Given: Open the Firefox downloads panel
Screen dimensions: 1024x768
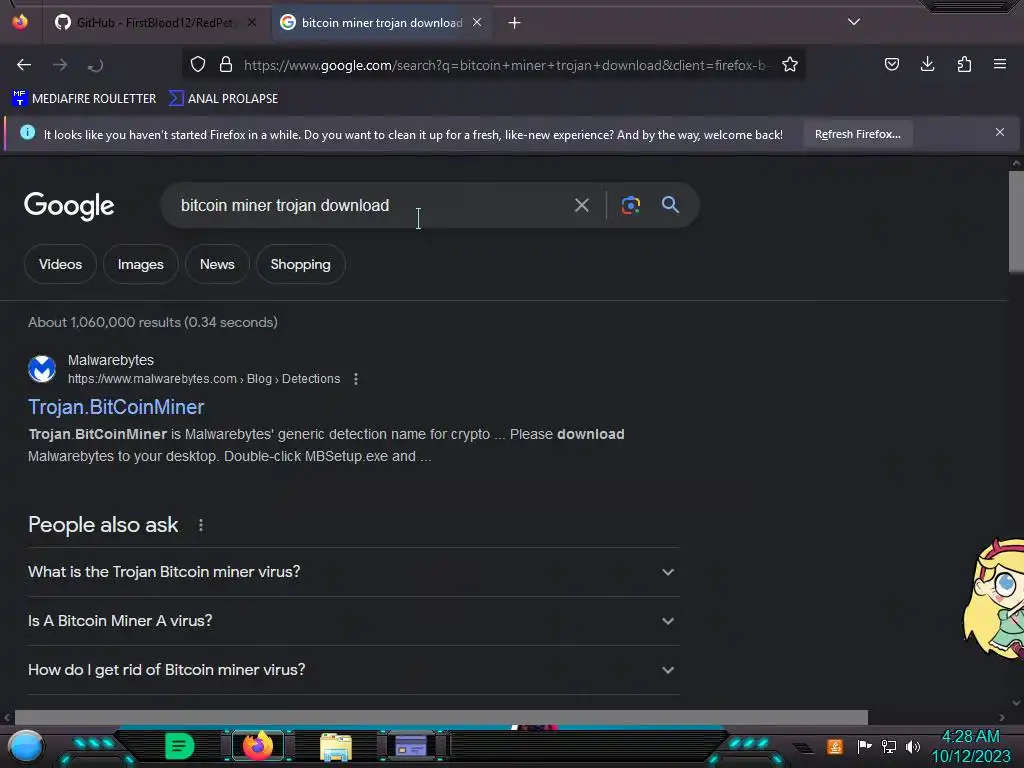Looking at the screenshot, I should coord(927,64).
